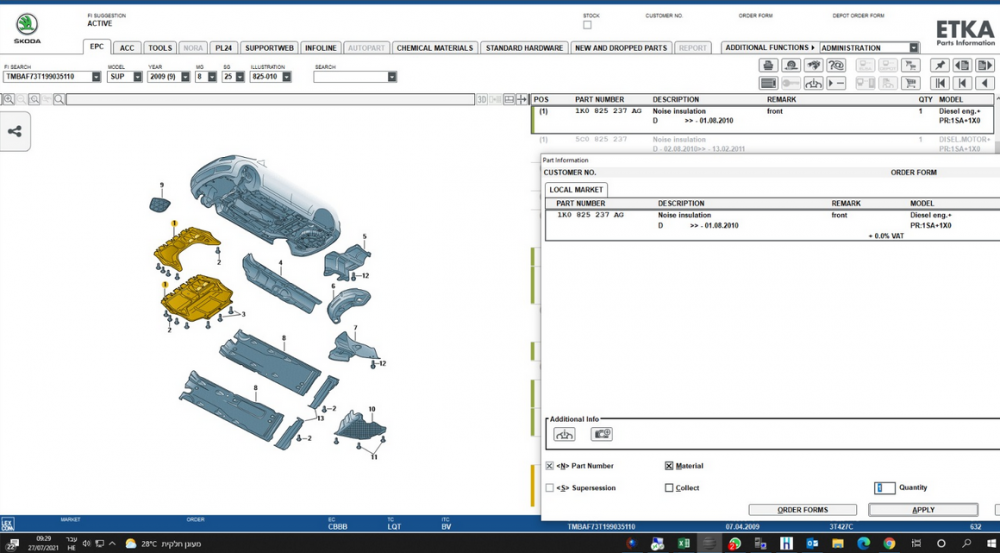Screen dimensions: 1000x553
Task: Switch to the ACC tab
Action: (128, 48)
